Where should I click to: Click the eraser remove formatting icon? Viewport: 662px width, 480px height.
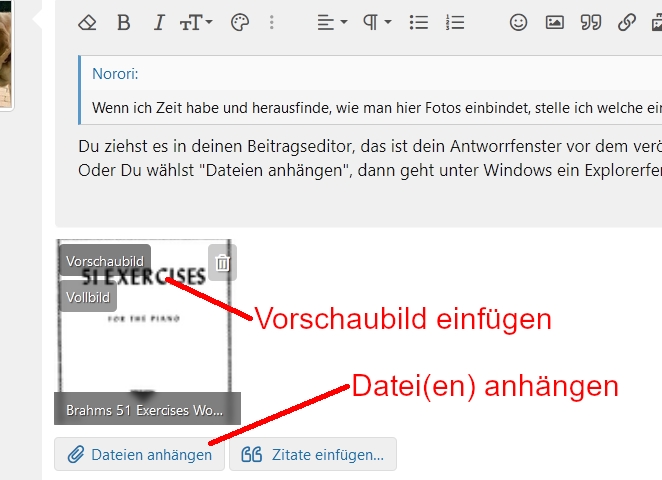click(87, 22)
